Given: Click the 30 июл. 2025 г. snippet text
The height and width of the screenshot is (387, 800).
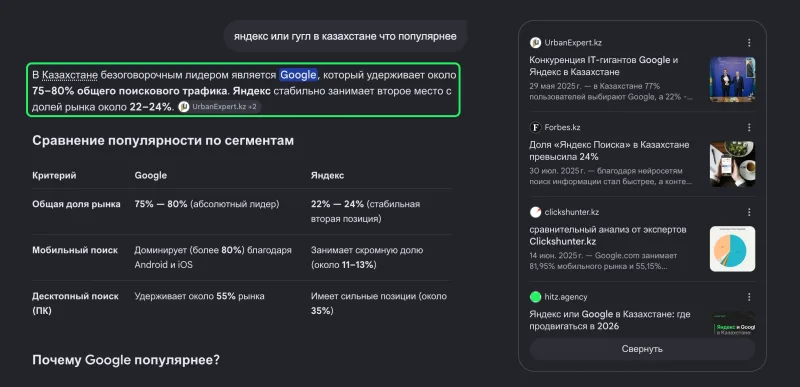Looking at the screenshot, I should pyautogui.click(x=611, y=176).
